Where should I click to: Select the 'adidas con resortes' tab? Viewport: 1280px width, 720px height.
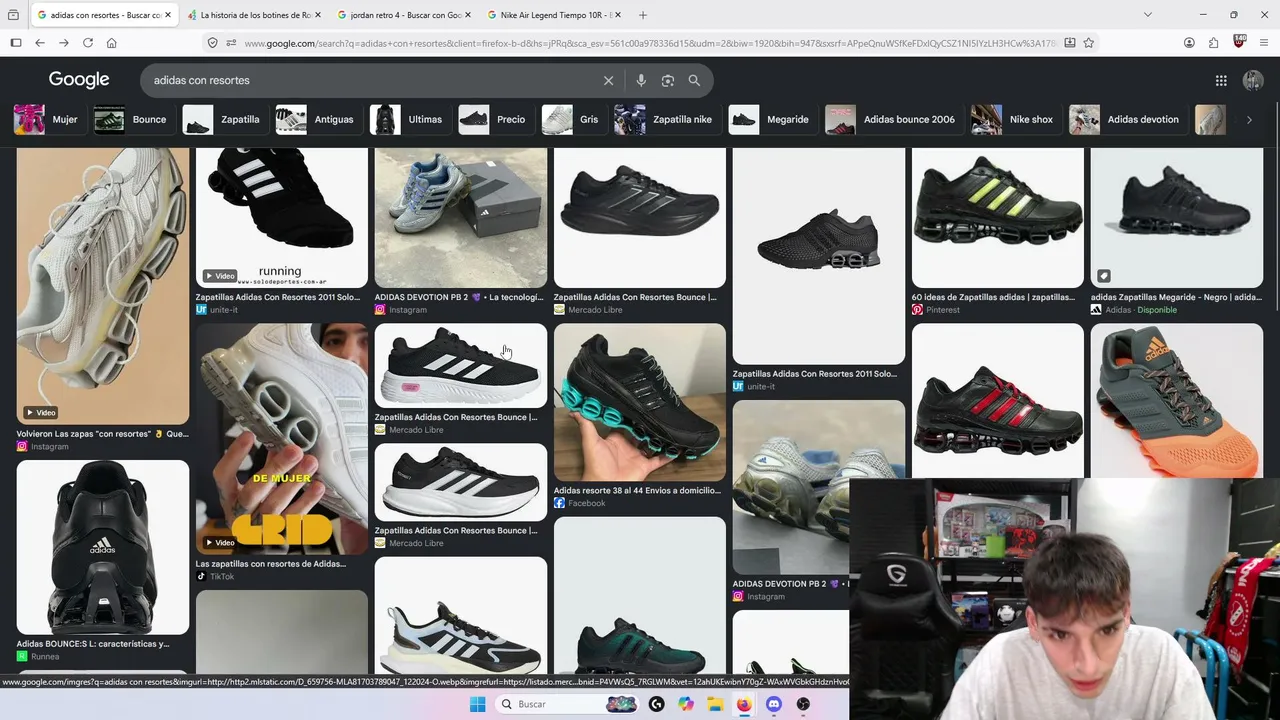pos(104,15)
